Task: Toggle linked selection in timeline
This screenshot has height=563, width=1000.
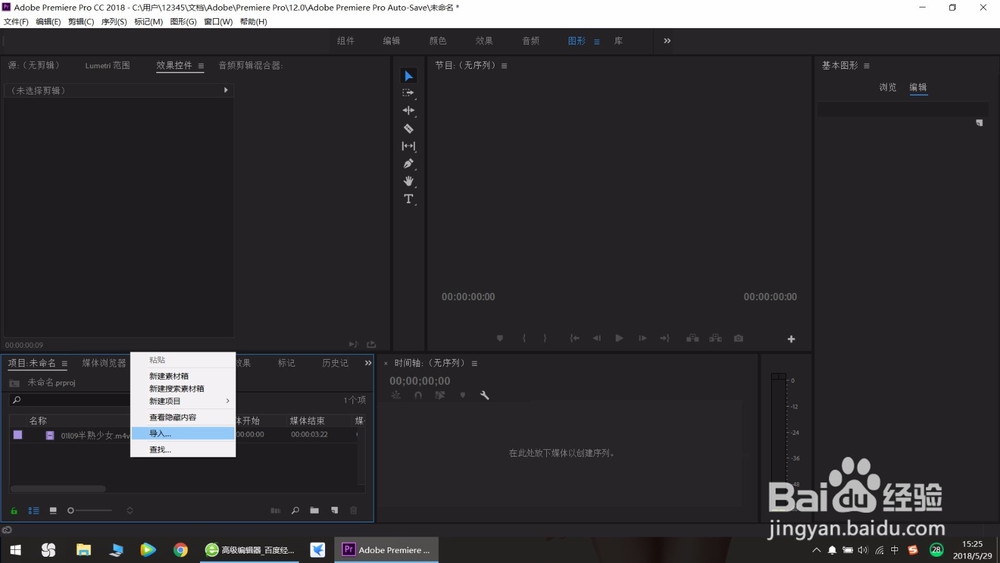Action: click(440, 395)
